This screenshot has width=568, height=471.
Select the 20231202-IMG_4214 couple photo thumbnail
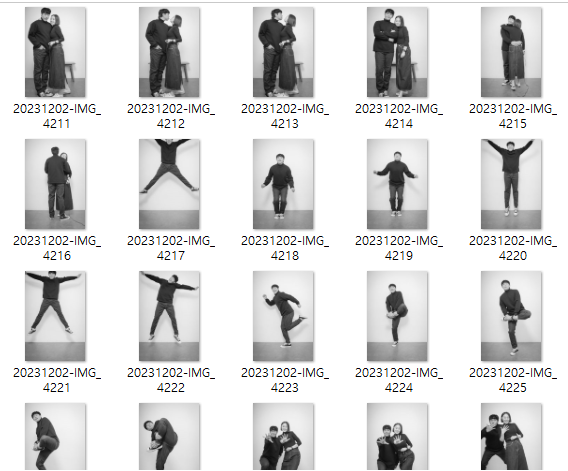397,52
